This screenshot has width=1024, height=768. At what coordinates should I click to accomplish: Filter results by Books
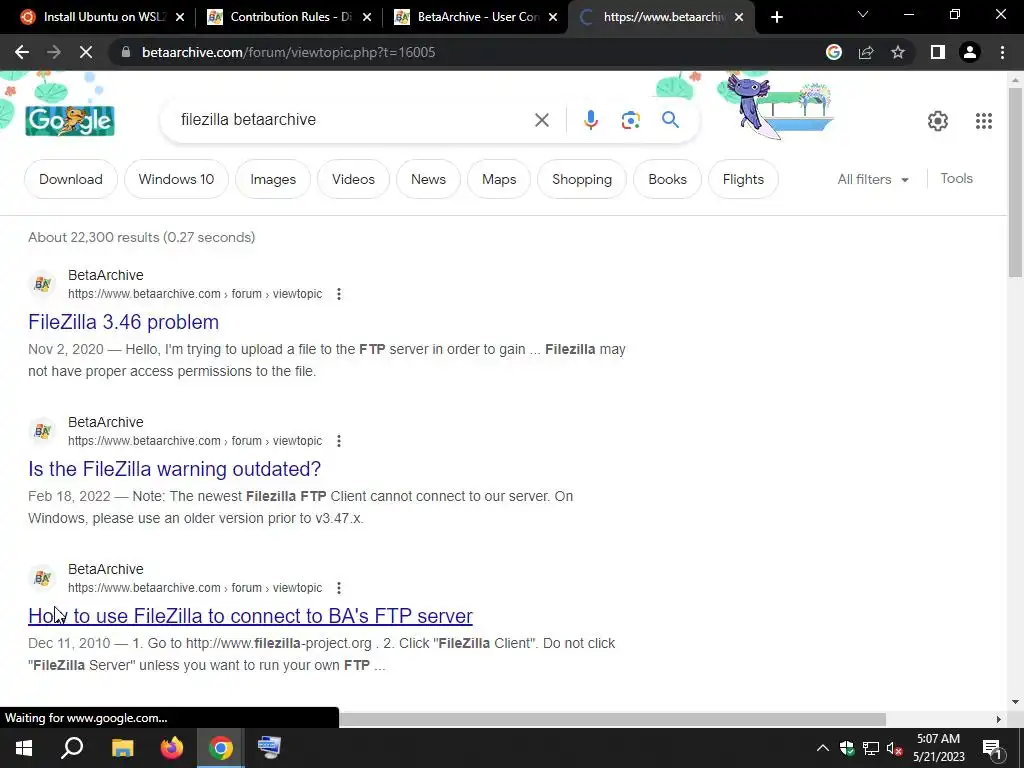click(x=667, y=179)
